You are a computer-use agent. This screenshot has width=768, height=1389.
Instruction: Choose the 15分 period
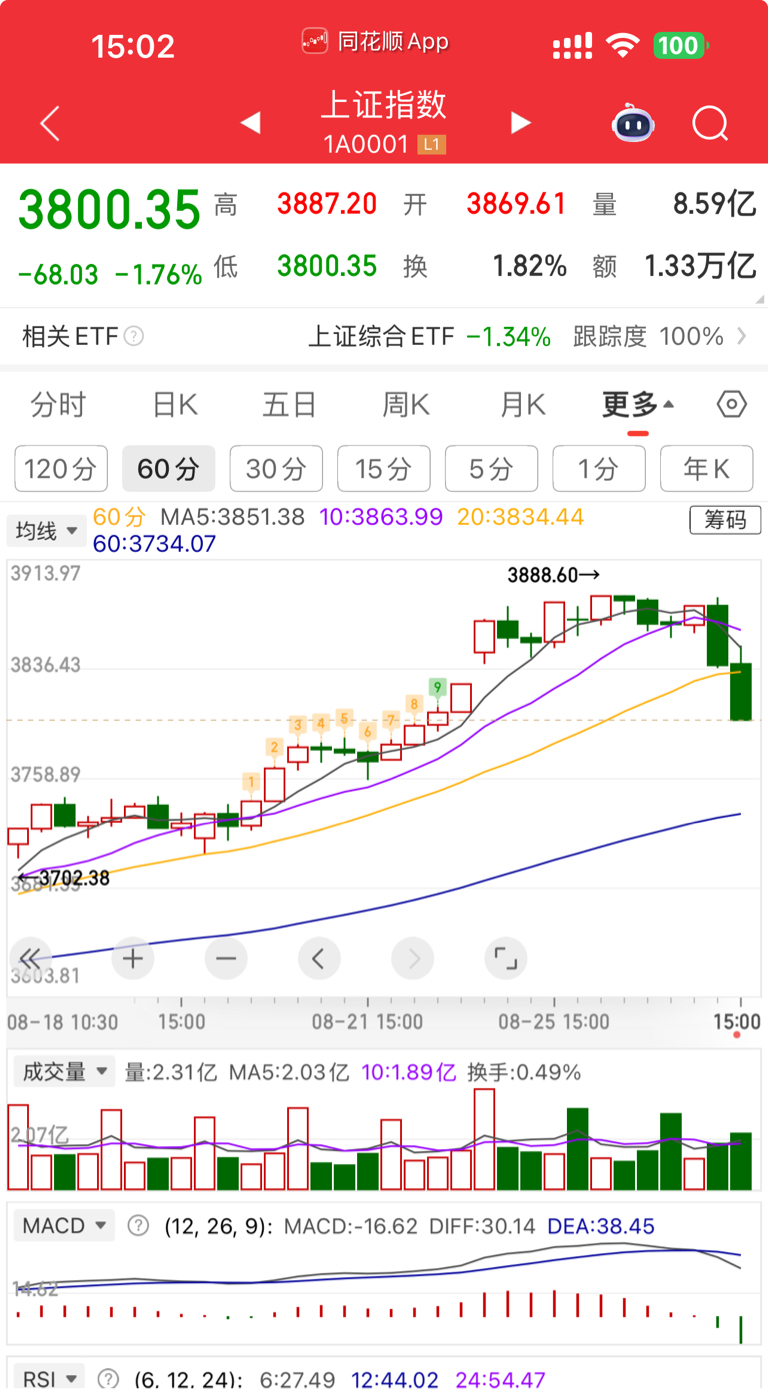coord(384,468)
